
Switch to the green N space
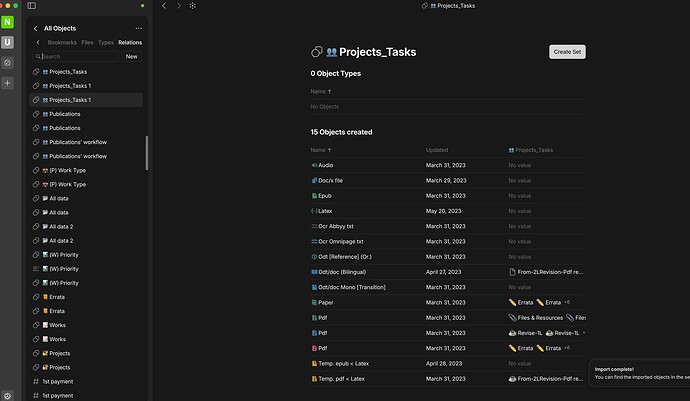(x=7, y=22)
